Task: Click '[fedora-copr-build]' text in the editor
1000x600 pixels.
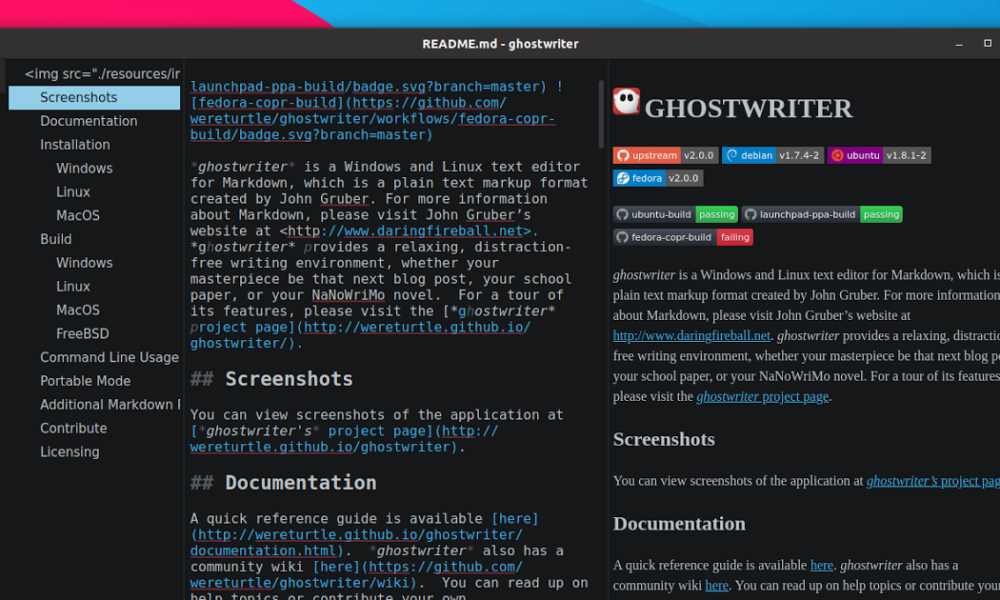Action: pos(267,103)
